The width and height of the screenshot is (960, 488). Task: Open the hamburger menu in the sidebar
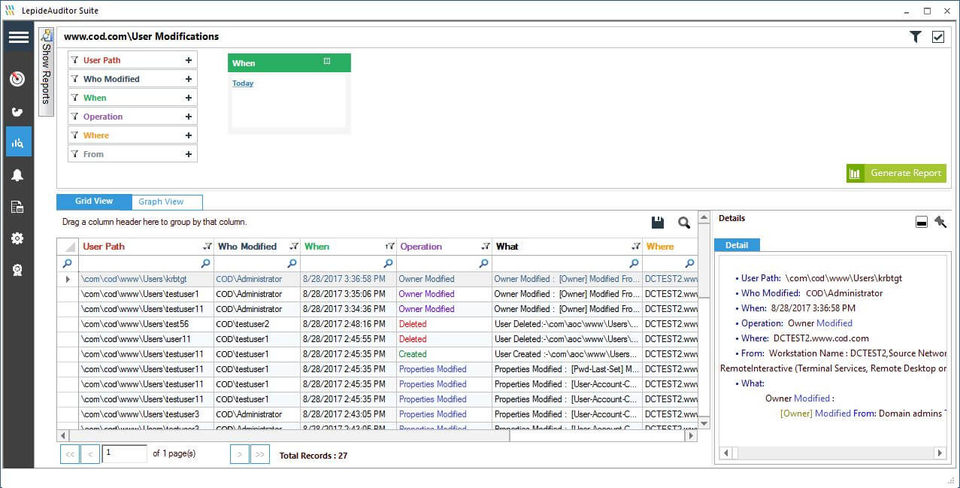tap(18, 38)
